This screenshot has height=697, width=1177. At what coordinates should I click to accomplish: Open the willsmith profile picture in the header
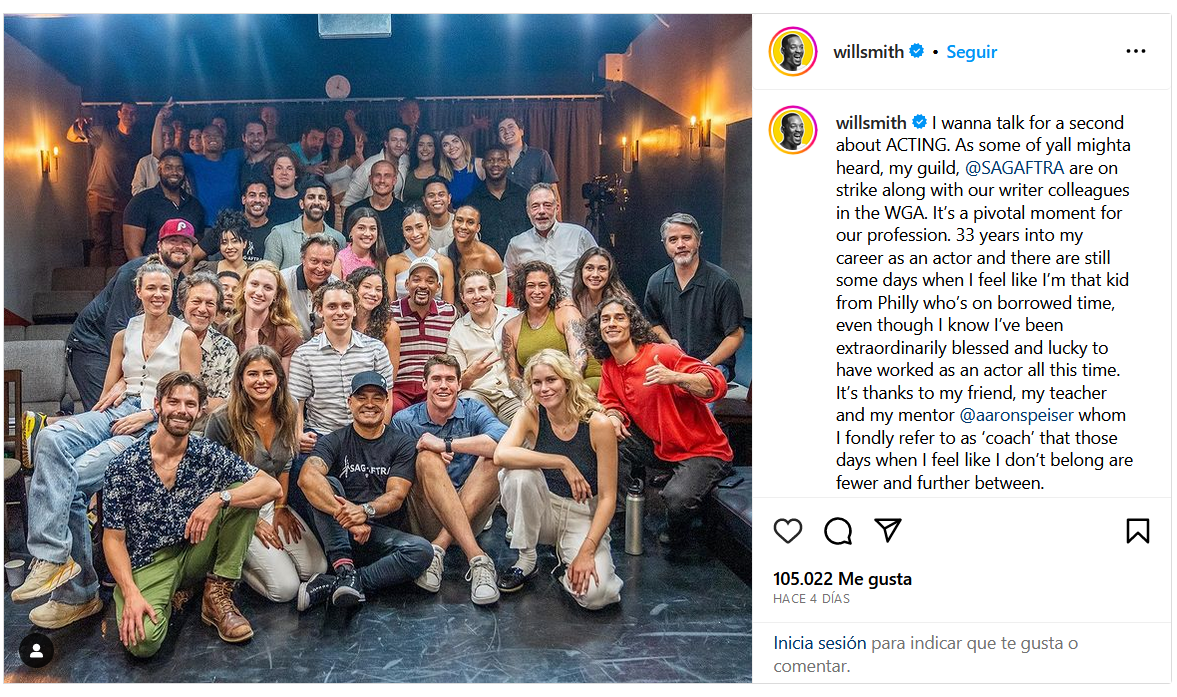point(793,52)
